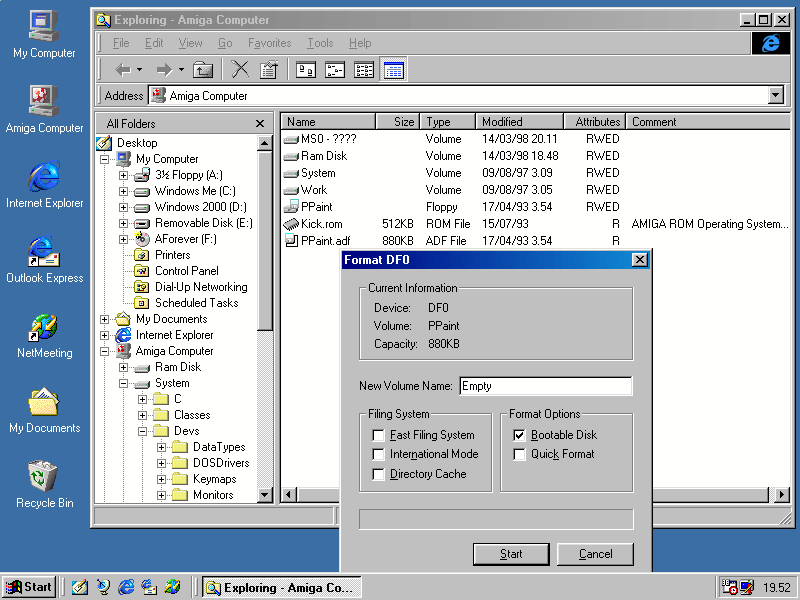Screen dimensions: 800x600
Task: Click the Forward arrow in toolbar
Action: [164, 69]
